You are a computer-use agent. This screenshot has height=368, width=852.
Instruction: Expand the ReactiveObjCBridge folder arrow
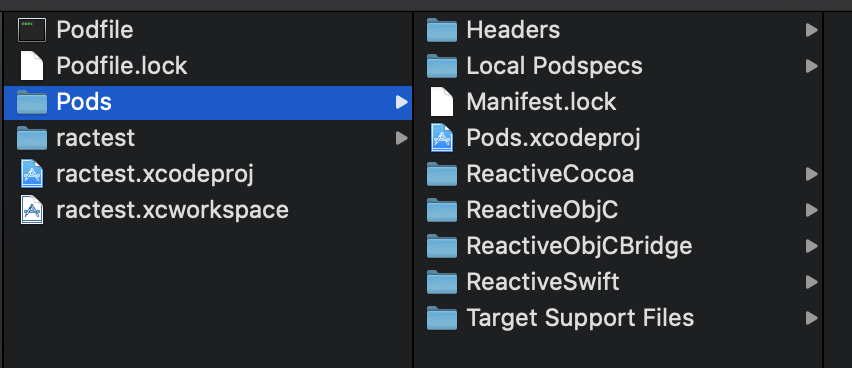point(812,246)
